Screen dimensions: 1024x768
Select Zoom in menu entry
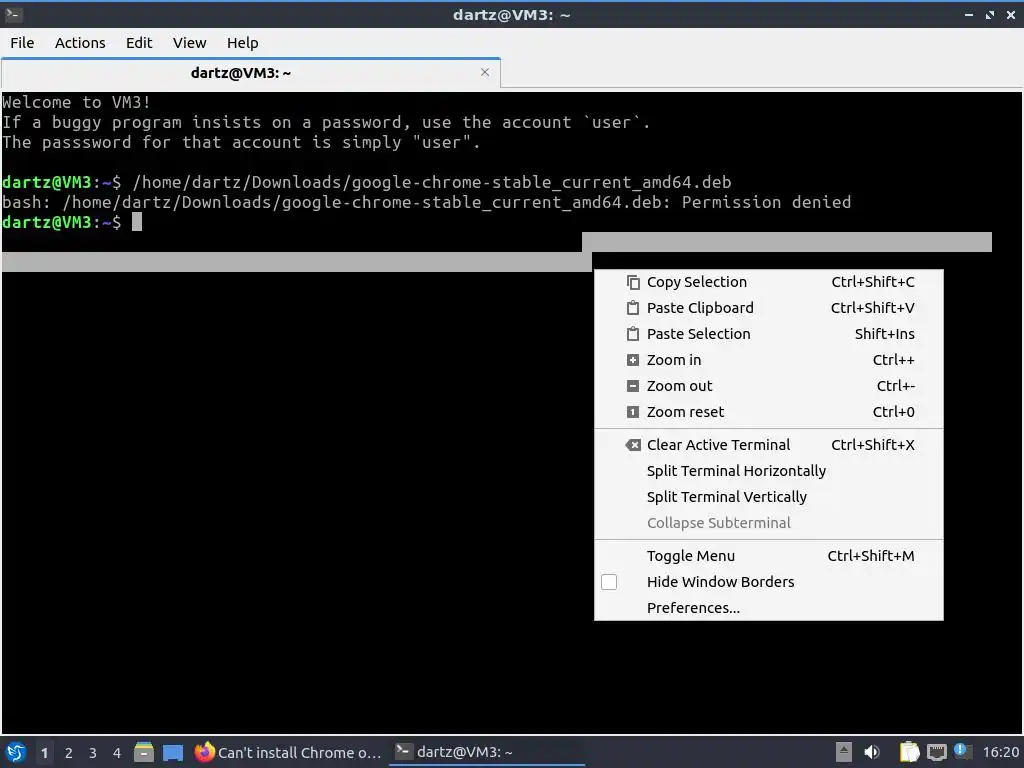click(x=769, y=360)
